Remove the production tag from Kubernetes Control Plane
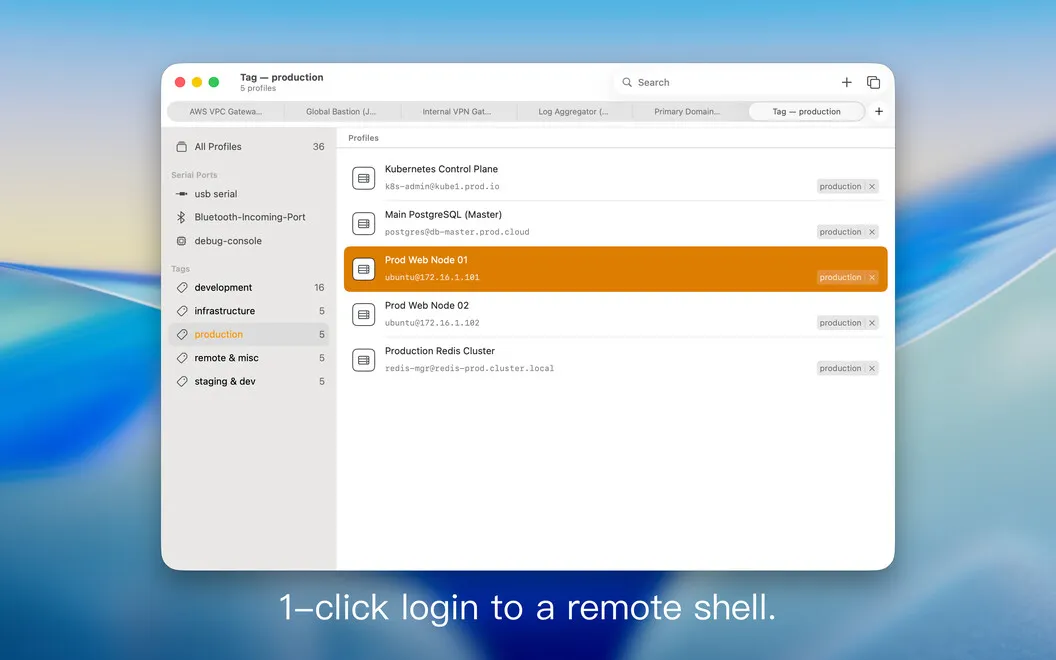This screenshot has height=660, width=1056. [x=871, y=187]
